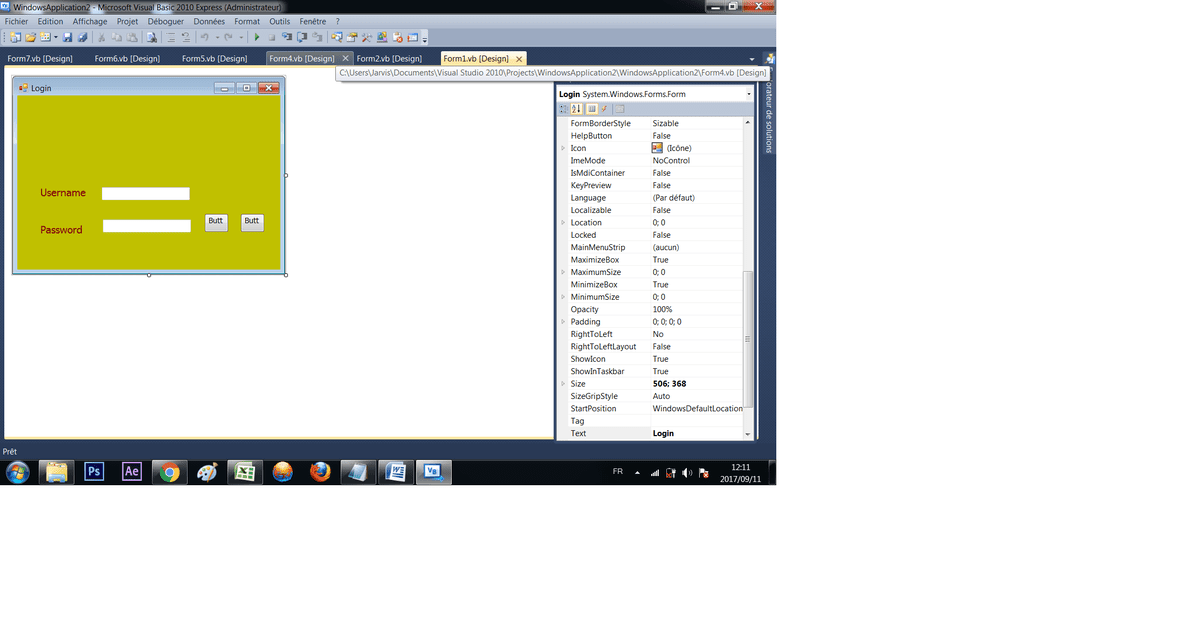Viewport: 1200px width, 634px height.
Task: Open the Properties Window toolbar icon
Action: [x=351, y=37]
